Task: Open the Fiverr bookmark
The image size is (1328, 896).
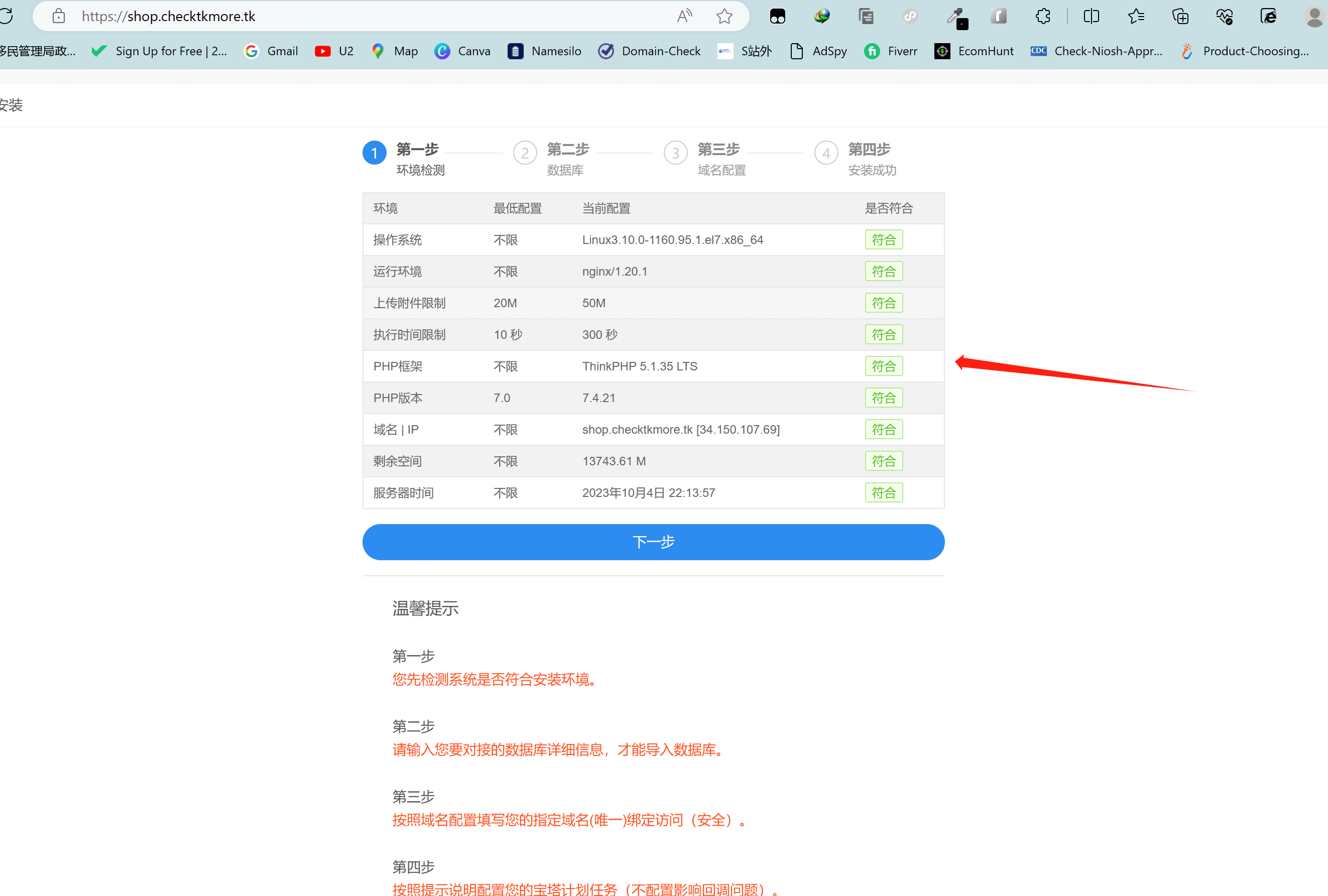Action: 891,51
